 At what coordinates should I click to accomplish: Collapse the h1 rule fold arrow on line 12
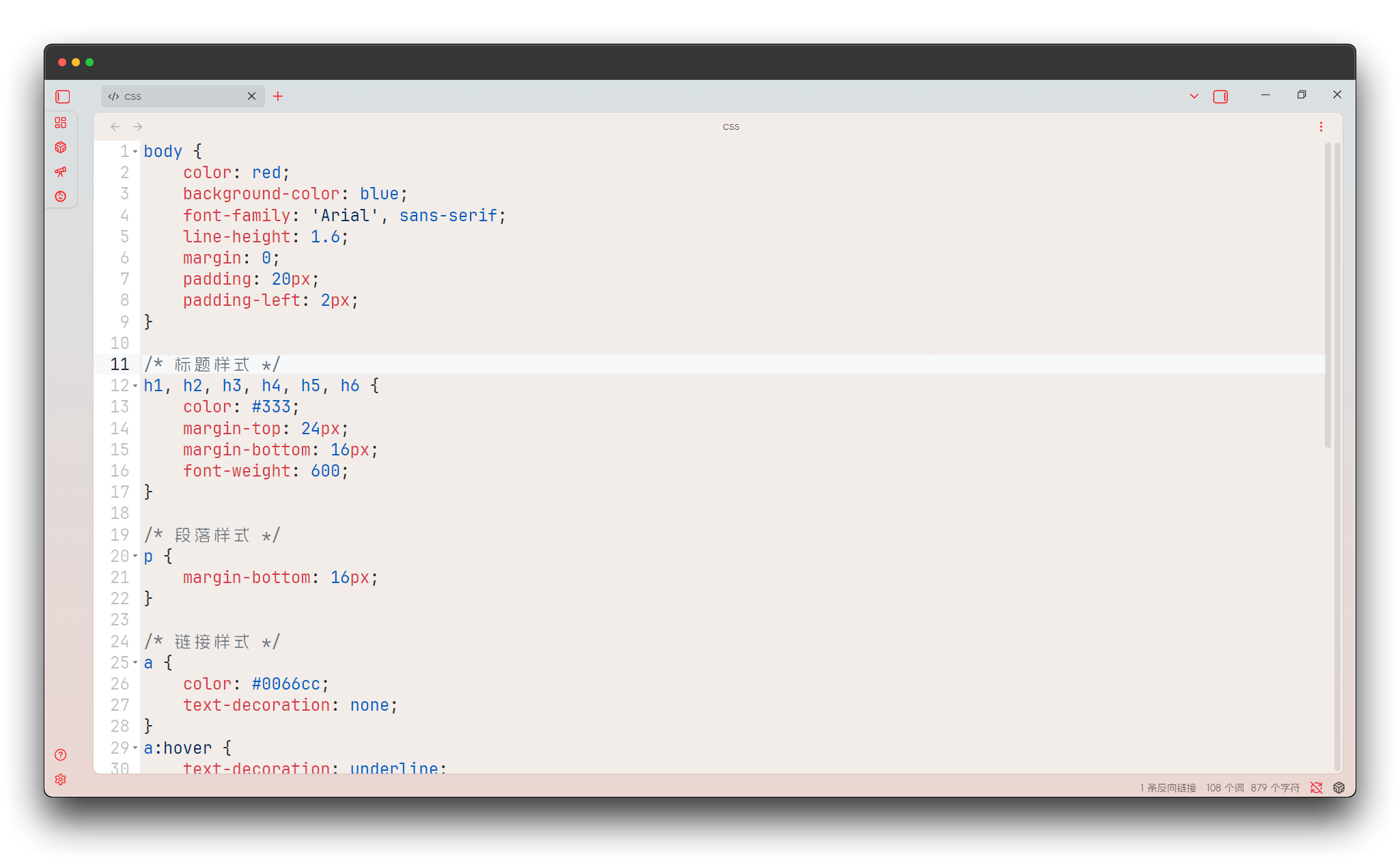click(x=134, y=385)
